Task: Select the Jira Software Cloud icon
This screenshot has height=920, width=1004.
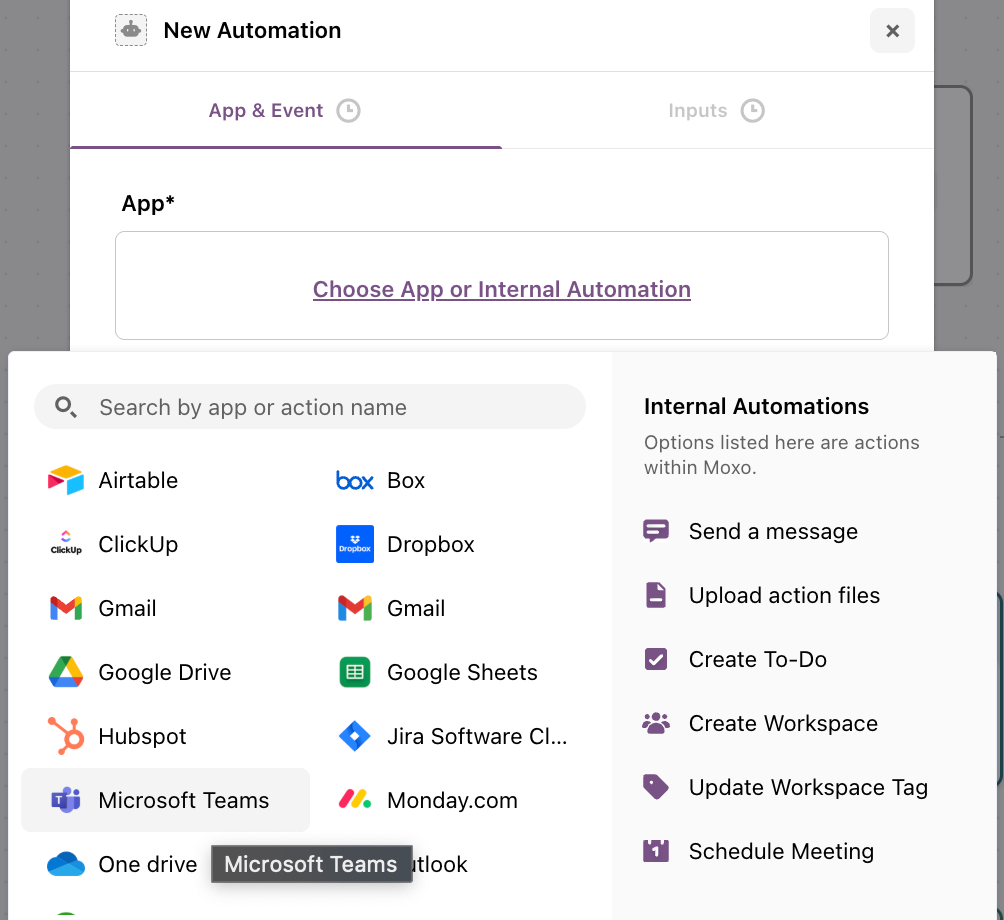Action: coord(355,736)
